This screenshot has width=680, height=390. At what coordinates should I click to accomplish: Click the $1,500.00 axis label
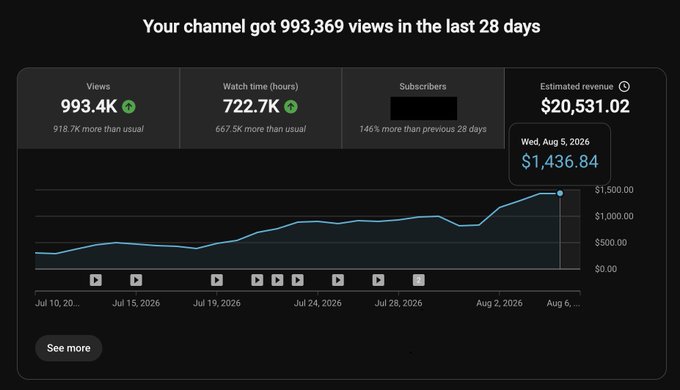pos(614,190)
